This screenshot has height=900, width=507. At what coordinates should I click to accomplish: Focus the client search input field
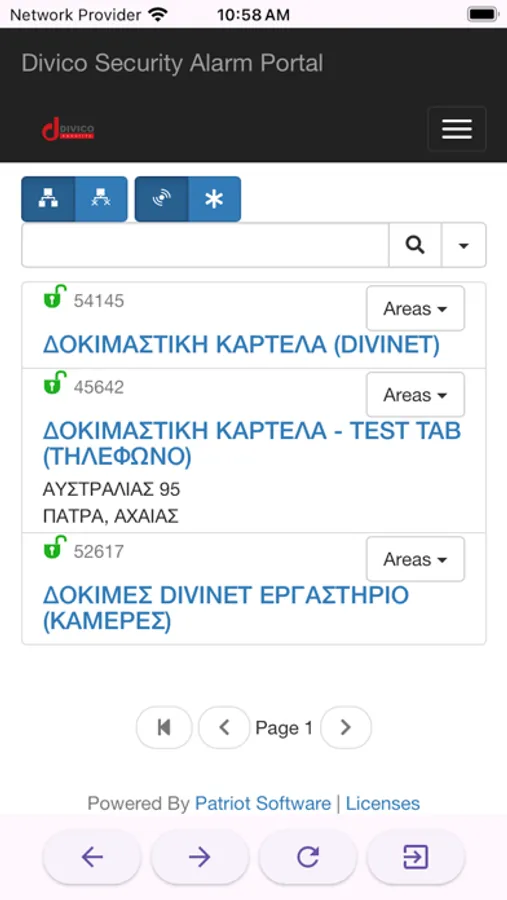click(205, 245)
